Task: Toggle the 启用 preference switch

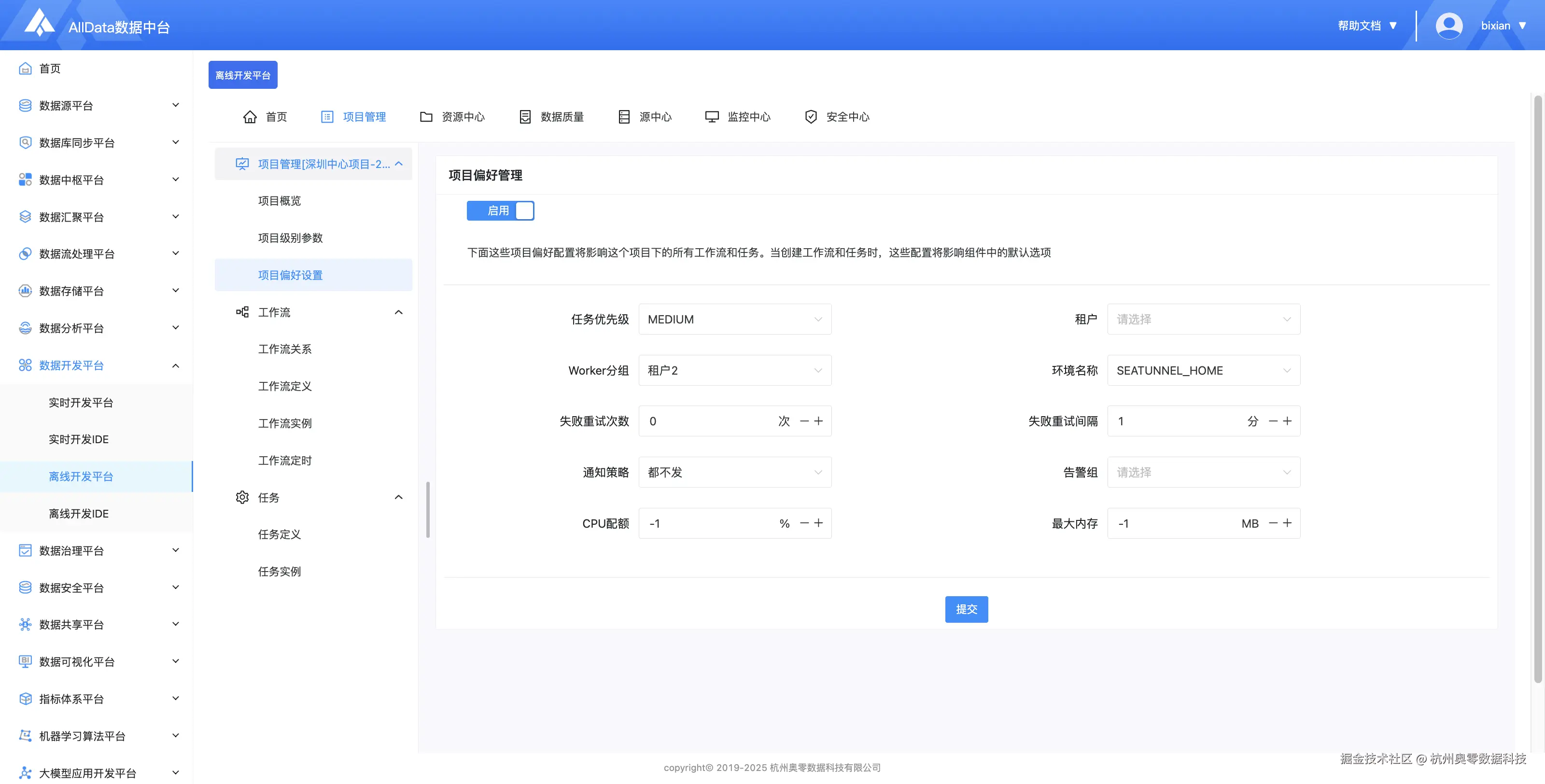Action: click(x=500, y=210)
